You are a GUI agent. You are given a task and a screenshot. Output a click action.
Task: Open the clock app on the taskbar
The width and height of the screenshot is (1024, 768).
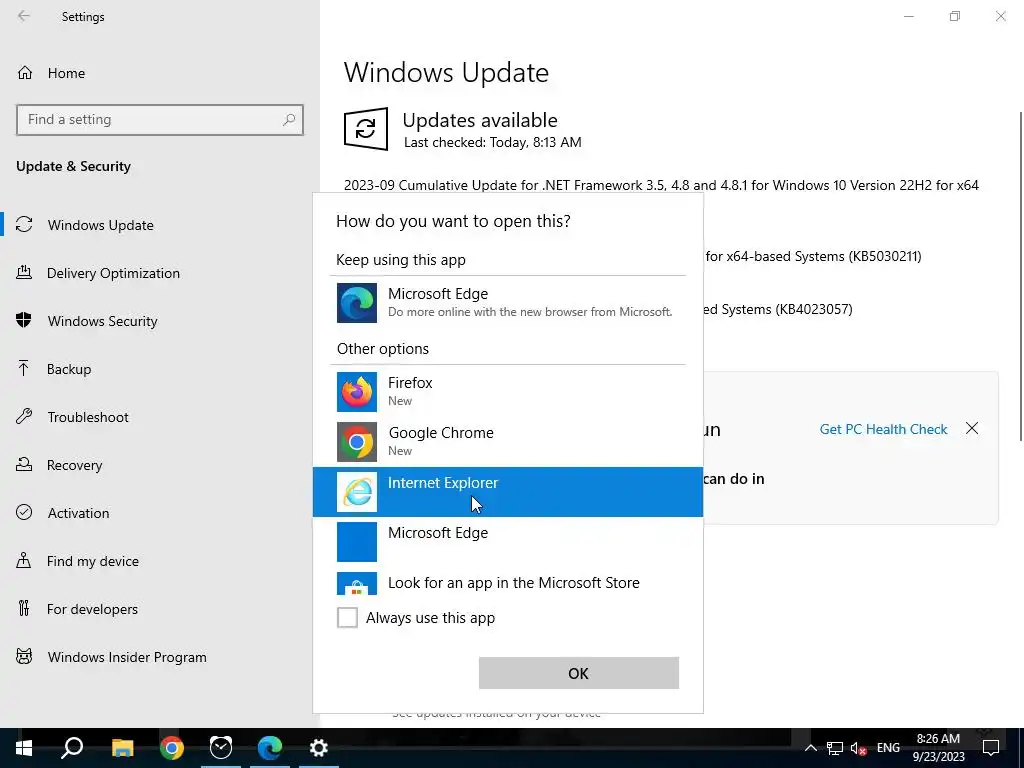pyautogui.click(x=221, y=748)
